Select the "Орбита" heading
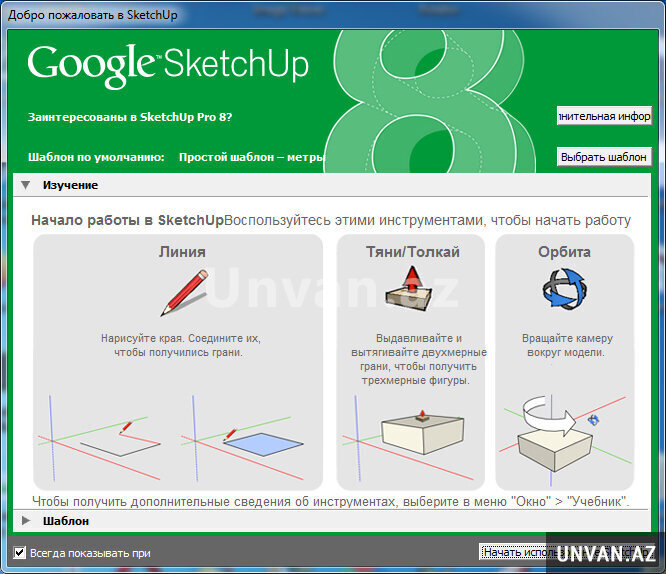This screenshot has width=666, height=574. (x=564, y=252)
